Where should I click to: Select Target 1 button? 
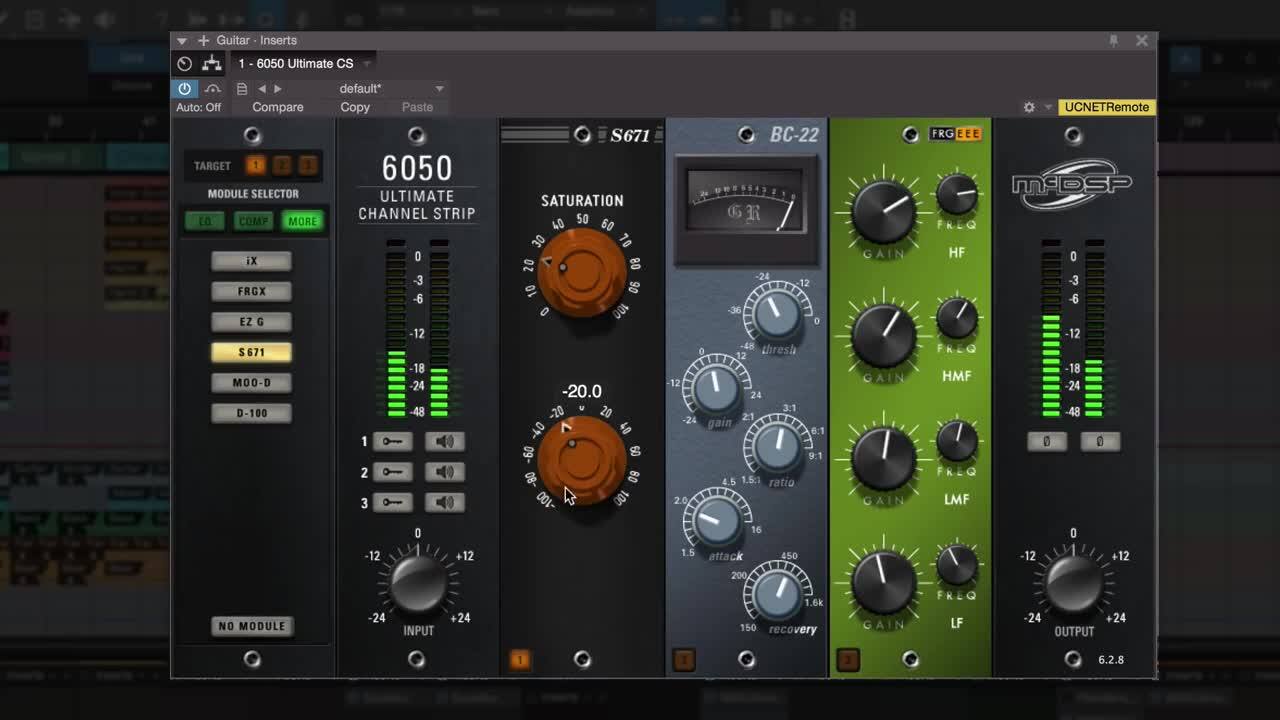256,166
